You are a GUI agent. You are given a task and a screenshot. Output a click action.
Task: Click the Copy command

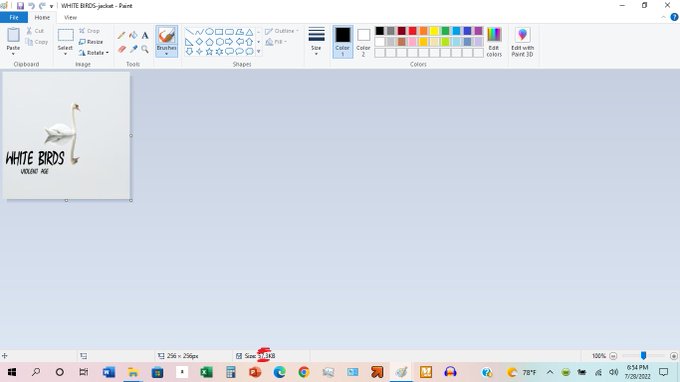[x=36, y=42]
